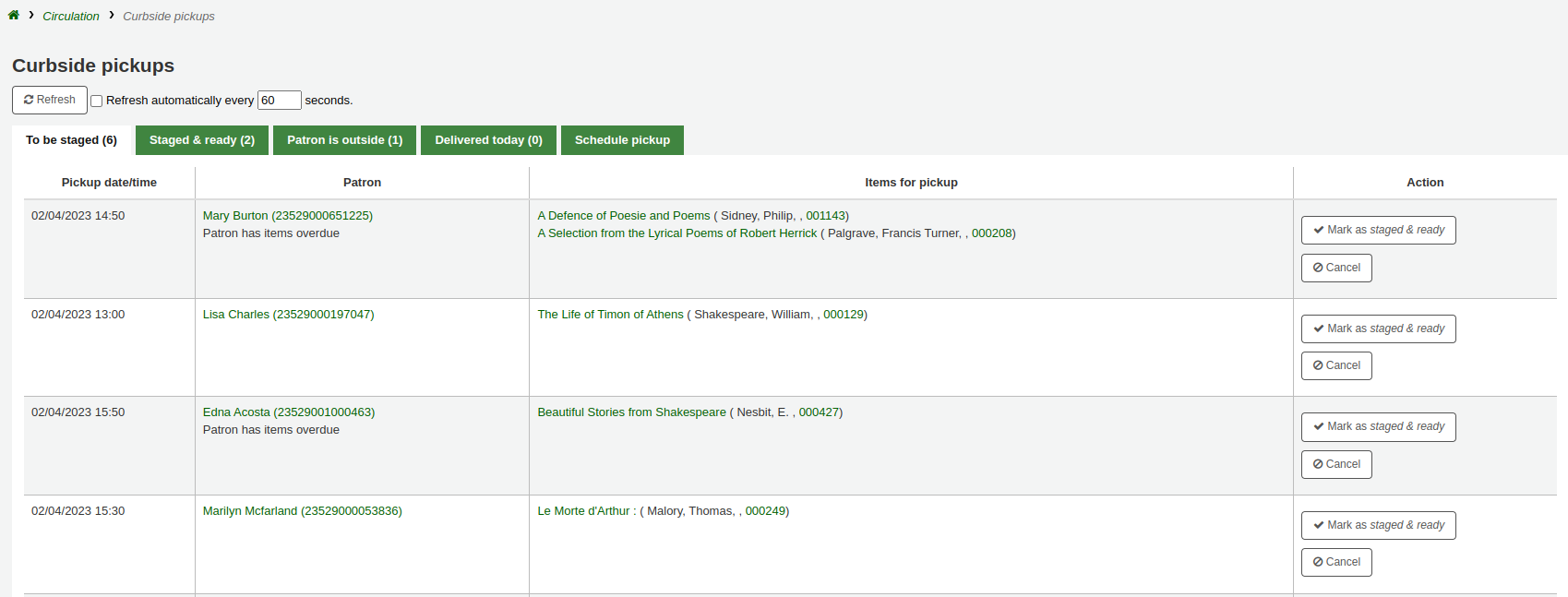Open the Delivered today tab
Image resolution: width=1568 pixels, height=597 pixels.
pos(488,140)
